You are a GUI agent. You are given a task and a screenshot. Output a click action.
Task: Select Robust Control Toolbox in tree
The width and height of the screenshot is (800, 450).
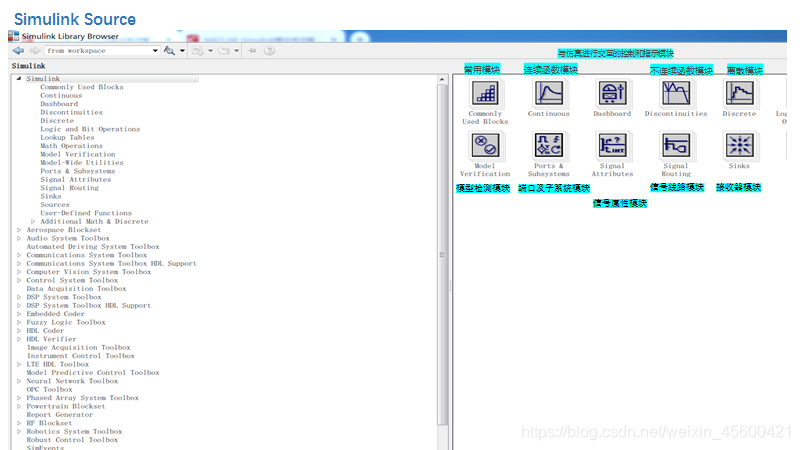[x=72, y=440]
